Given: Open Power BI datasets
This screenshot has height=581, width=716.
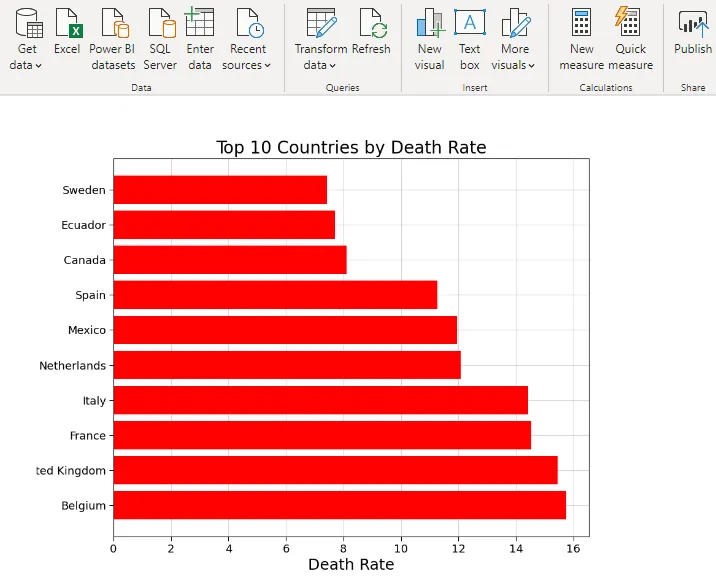Looking at the screenshot, I should coord(112,24).
